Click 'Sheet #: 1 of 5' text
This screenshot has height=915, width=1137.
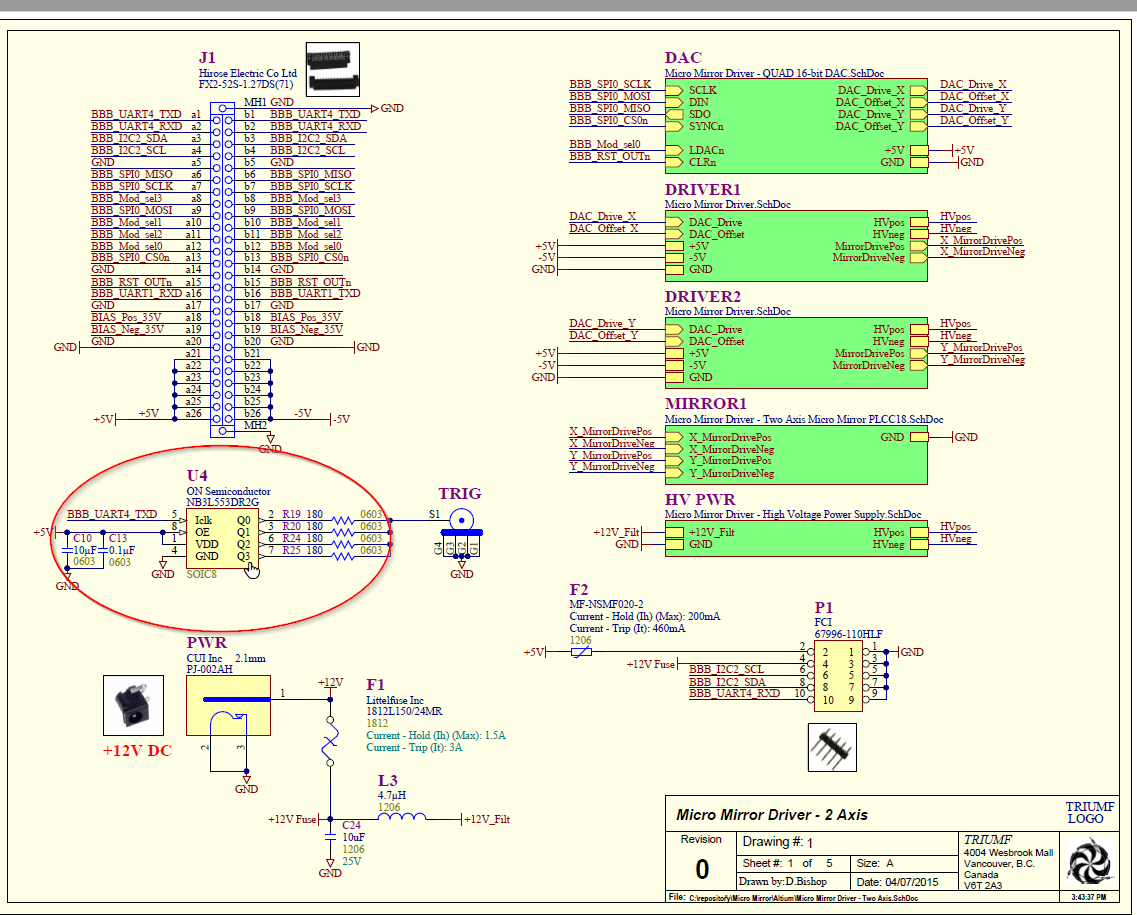tap(787, 864)
